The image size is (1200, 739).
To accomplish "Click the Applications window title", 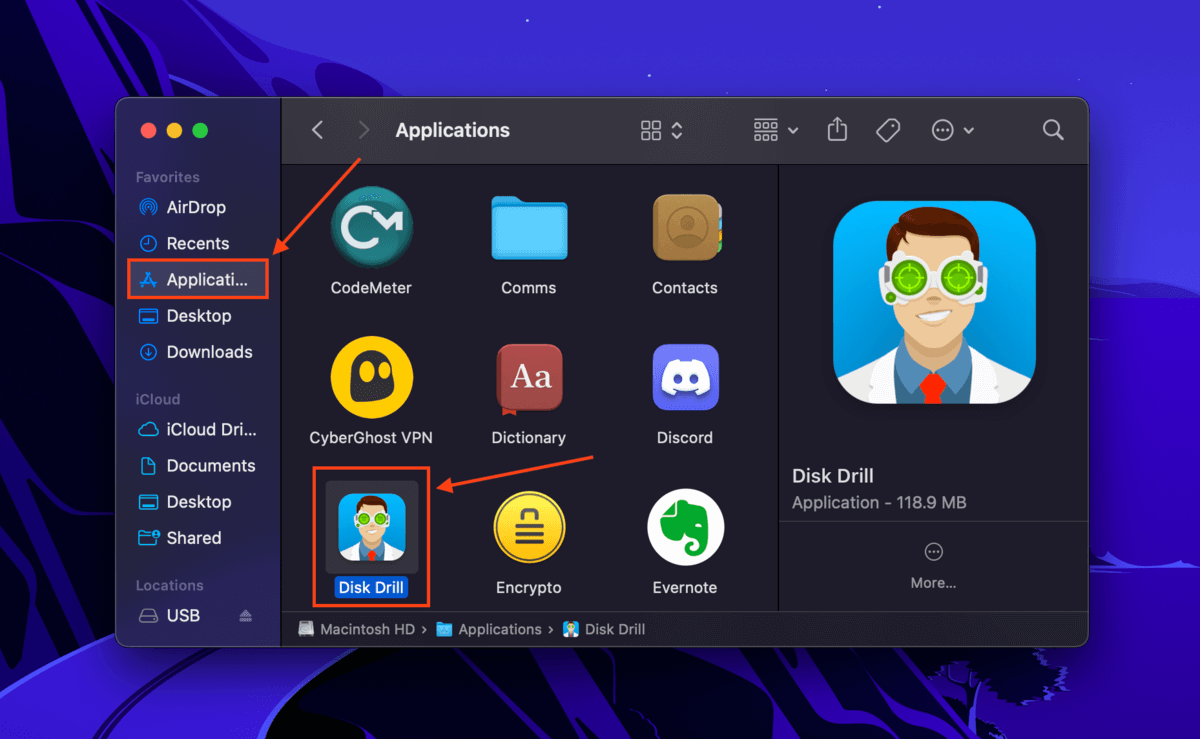I will pos(453,130).
